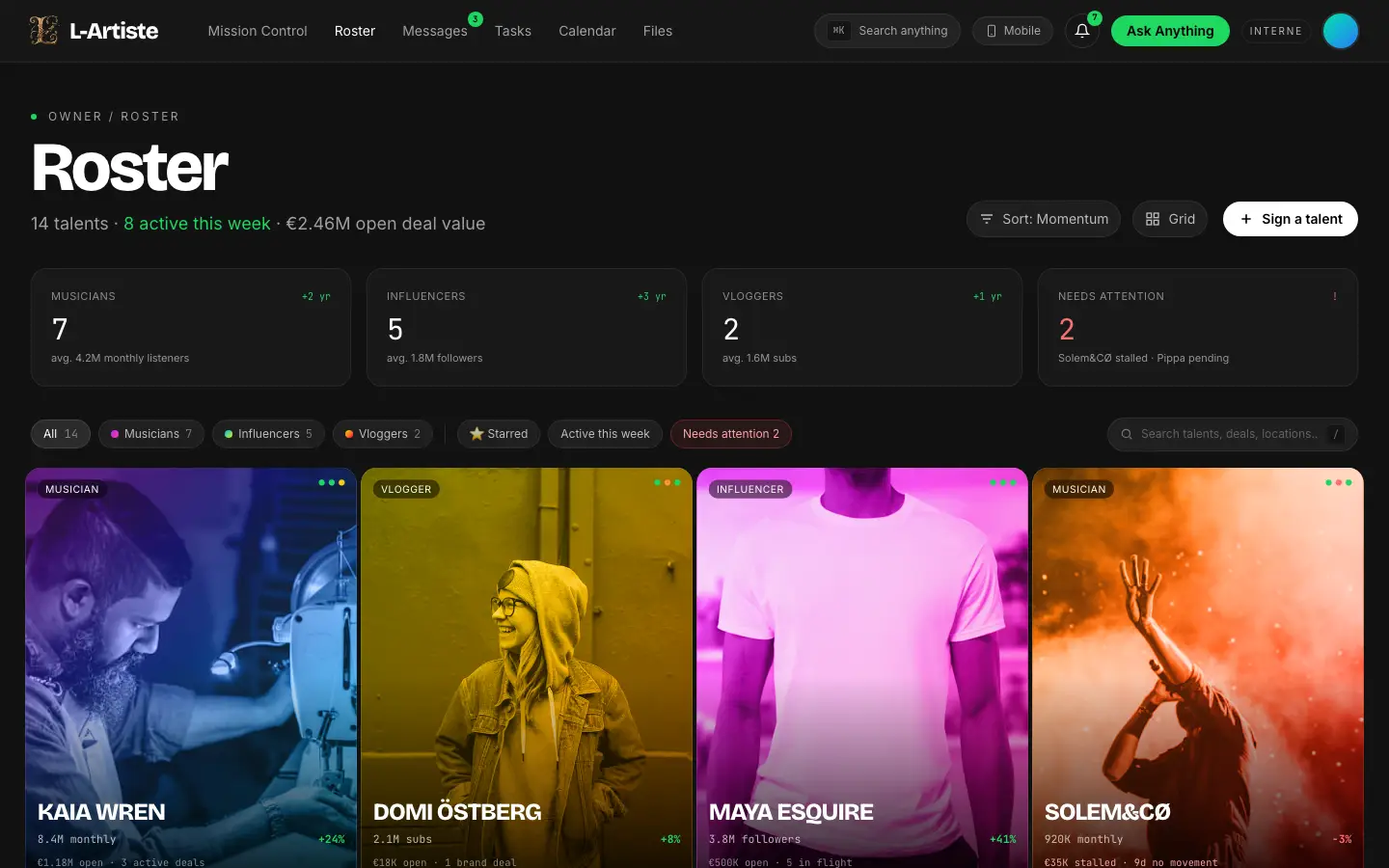Viewport: 1389px width, 868px height.
Task: Click the slash shortcut badge in search
Action: (x=1336, y=434)
